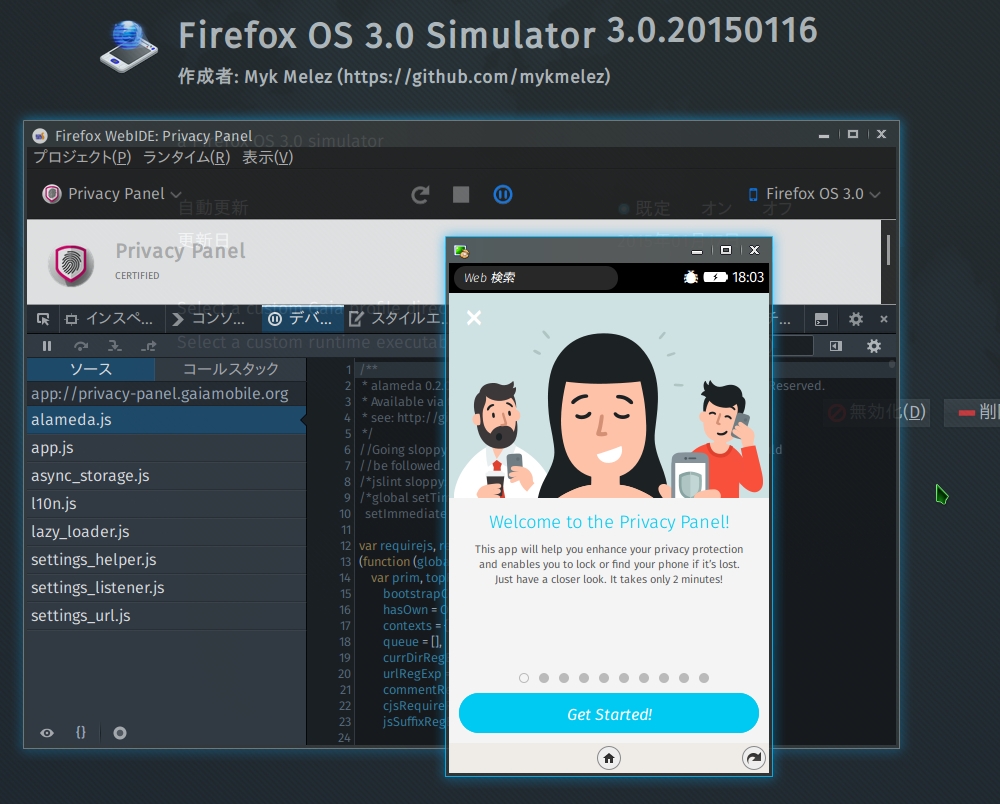This screenshot has height=804, width=1000.
Task: Select settings_helper.js in sources list
Action: tap(166, 560)
